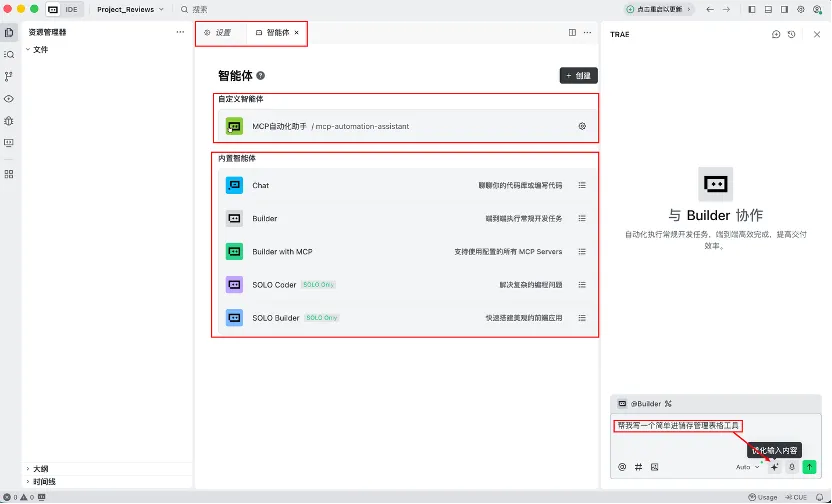832x504 pixels.
Task: Click the SOLO Only badge on SOLO Coder
Action: [318, 285]
